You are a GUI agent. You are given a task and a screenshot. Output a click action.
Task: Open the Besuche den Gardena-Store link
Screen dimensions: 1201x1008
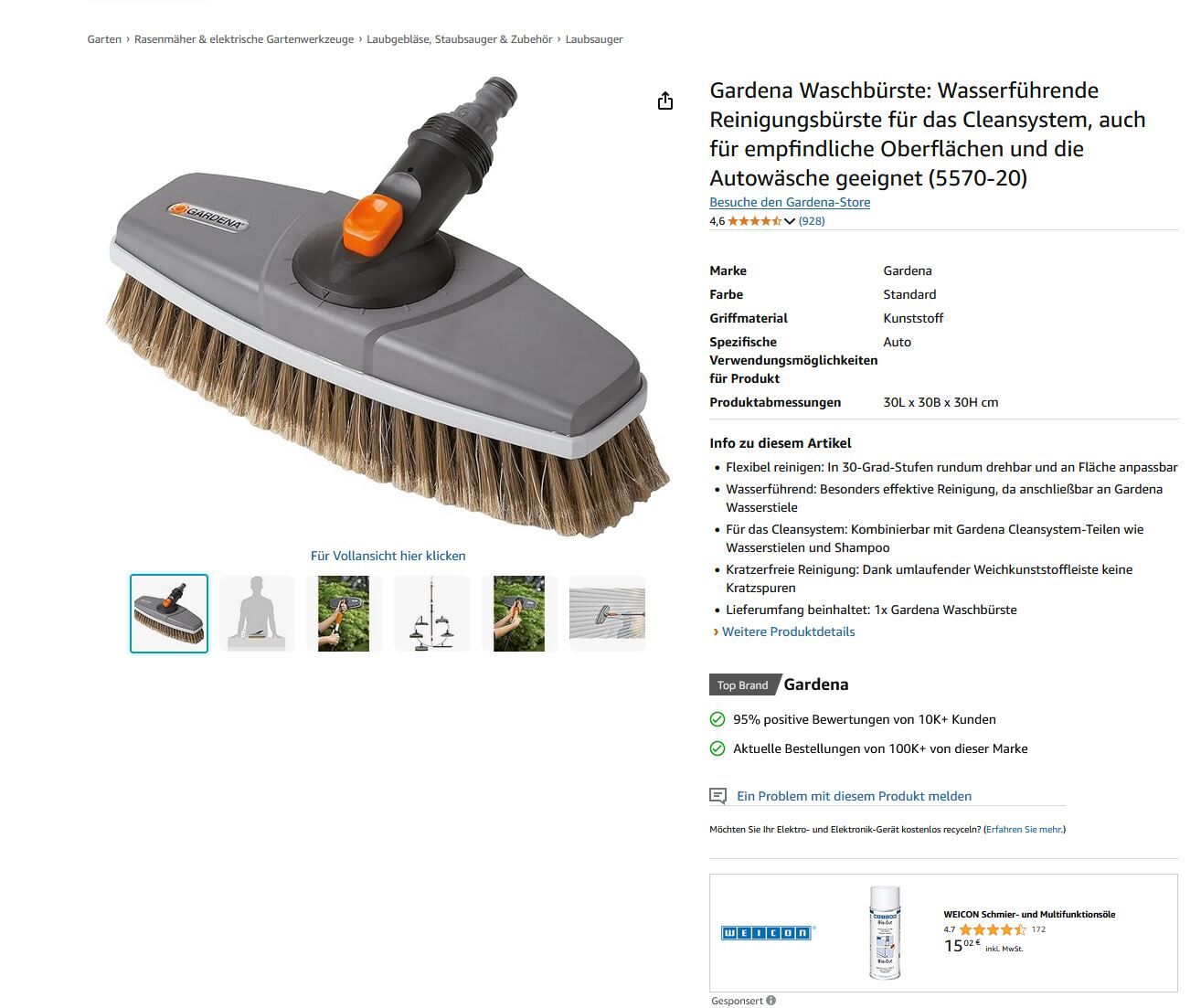(x=790, y=202)
